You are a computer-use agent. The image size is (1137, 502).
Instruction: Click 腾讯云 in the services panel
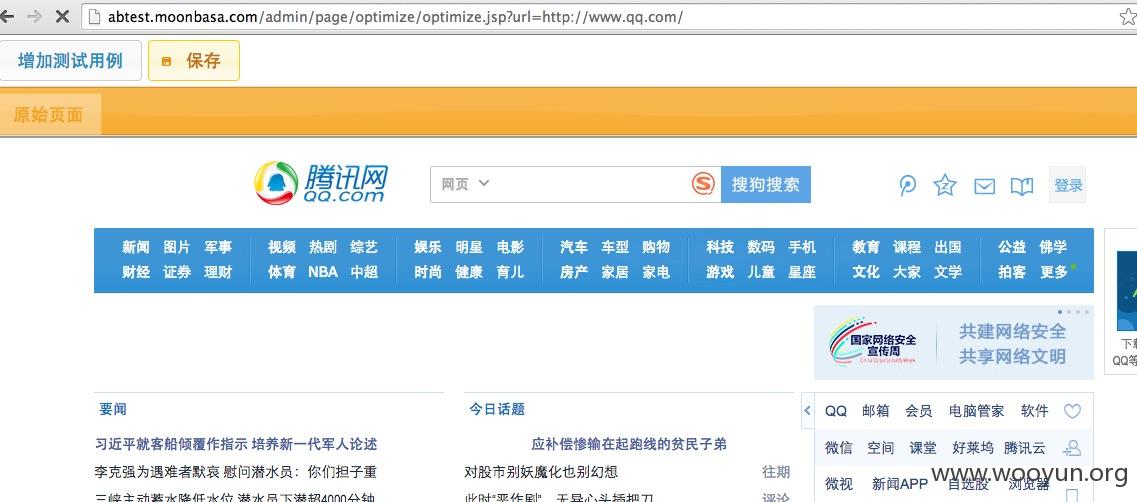coord(1025,448)
